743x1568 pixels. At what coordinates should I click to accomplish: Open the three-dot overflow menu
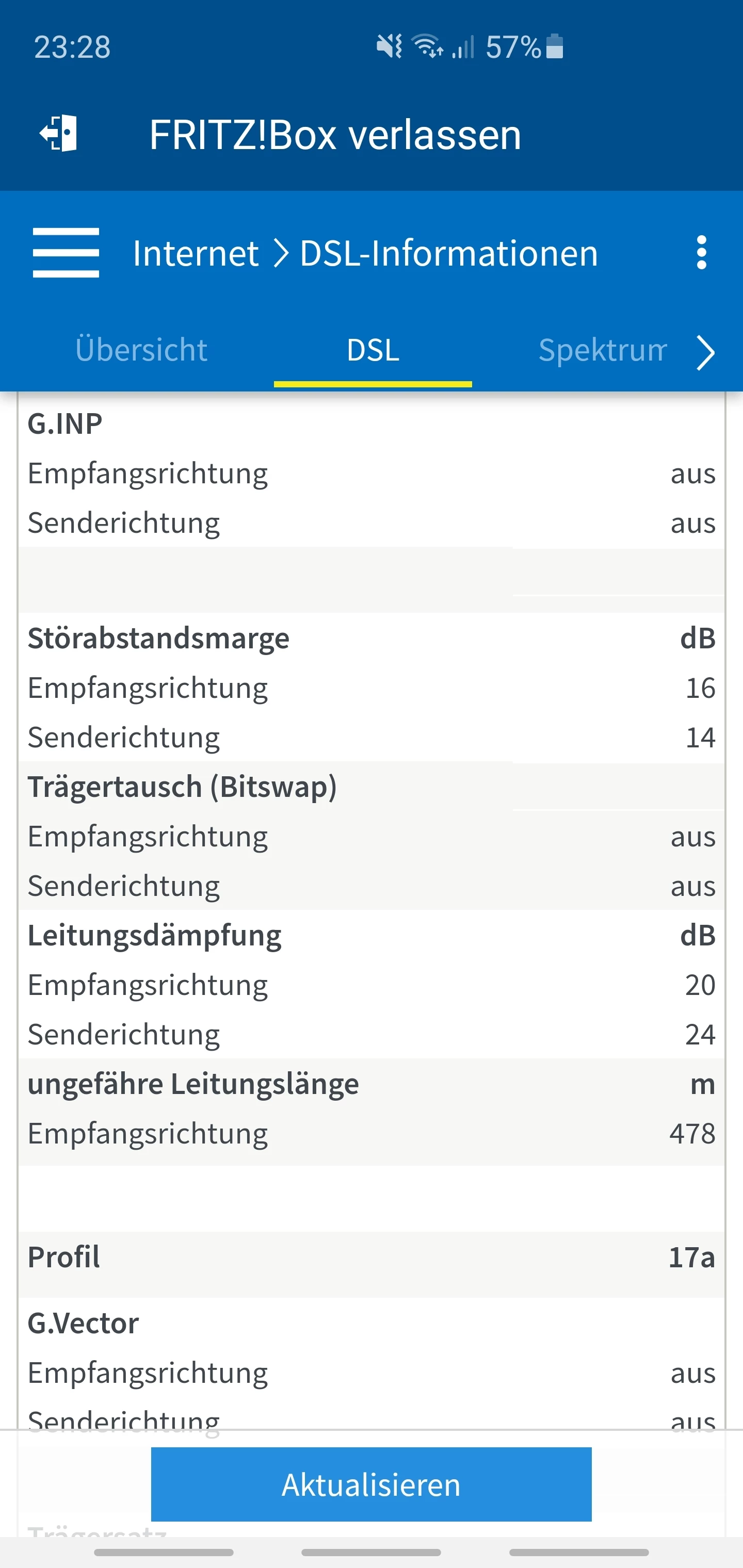coord(701,253)
